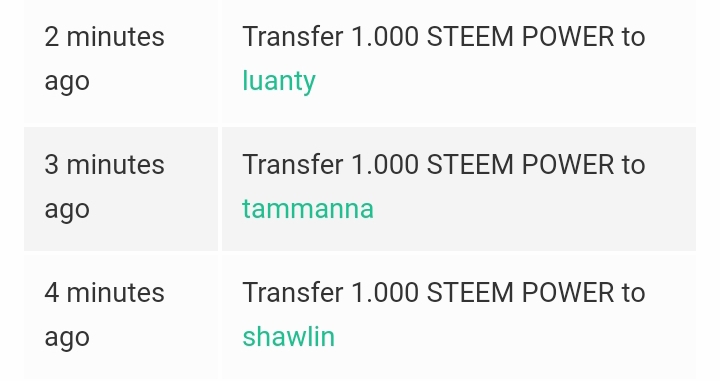Click "STEEM POWER" text in the 4-minute row

(x=520, y=292)
